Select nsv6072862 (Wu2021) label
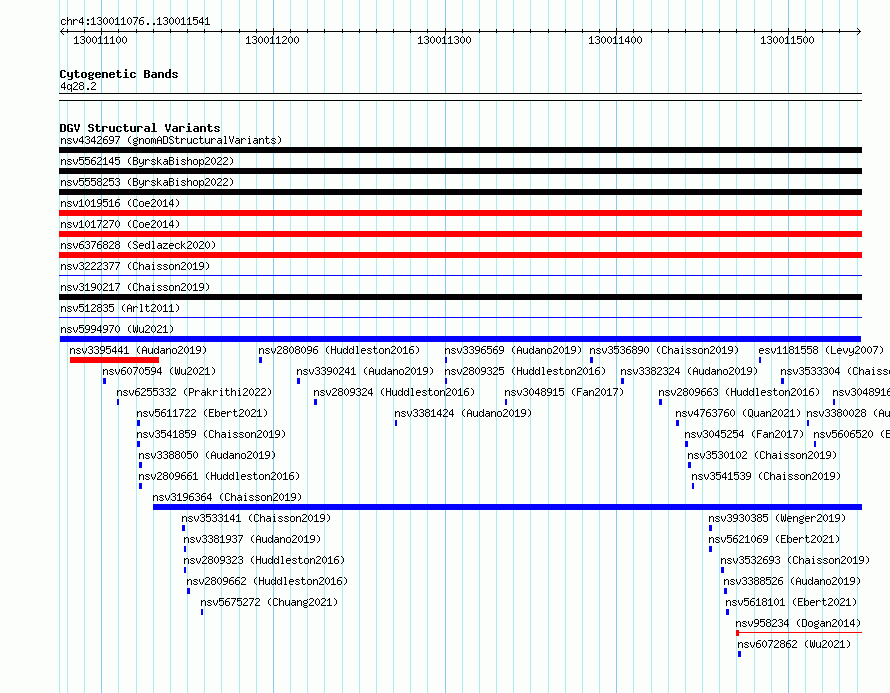 794,644
